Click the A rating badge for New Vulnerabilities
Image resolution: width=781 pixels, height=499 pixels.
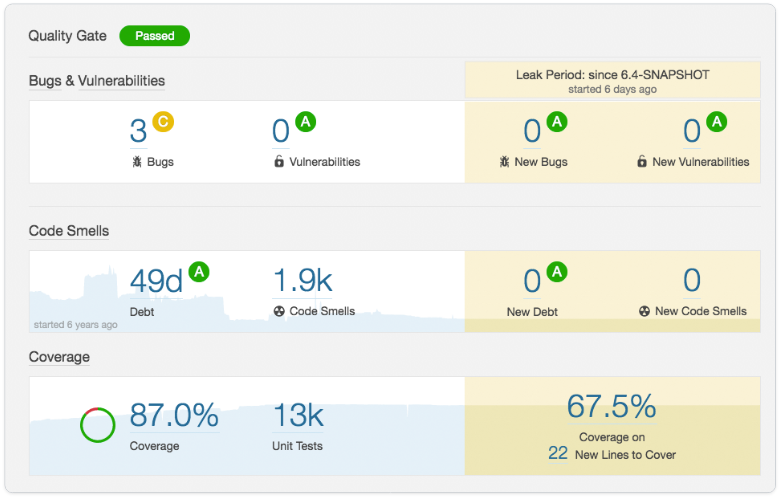point(717,122)
